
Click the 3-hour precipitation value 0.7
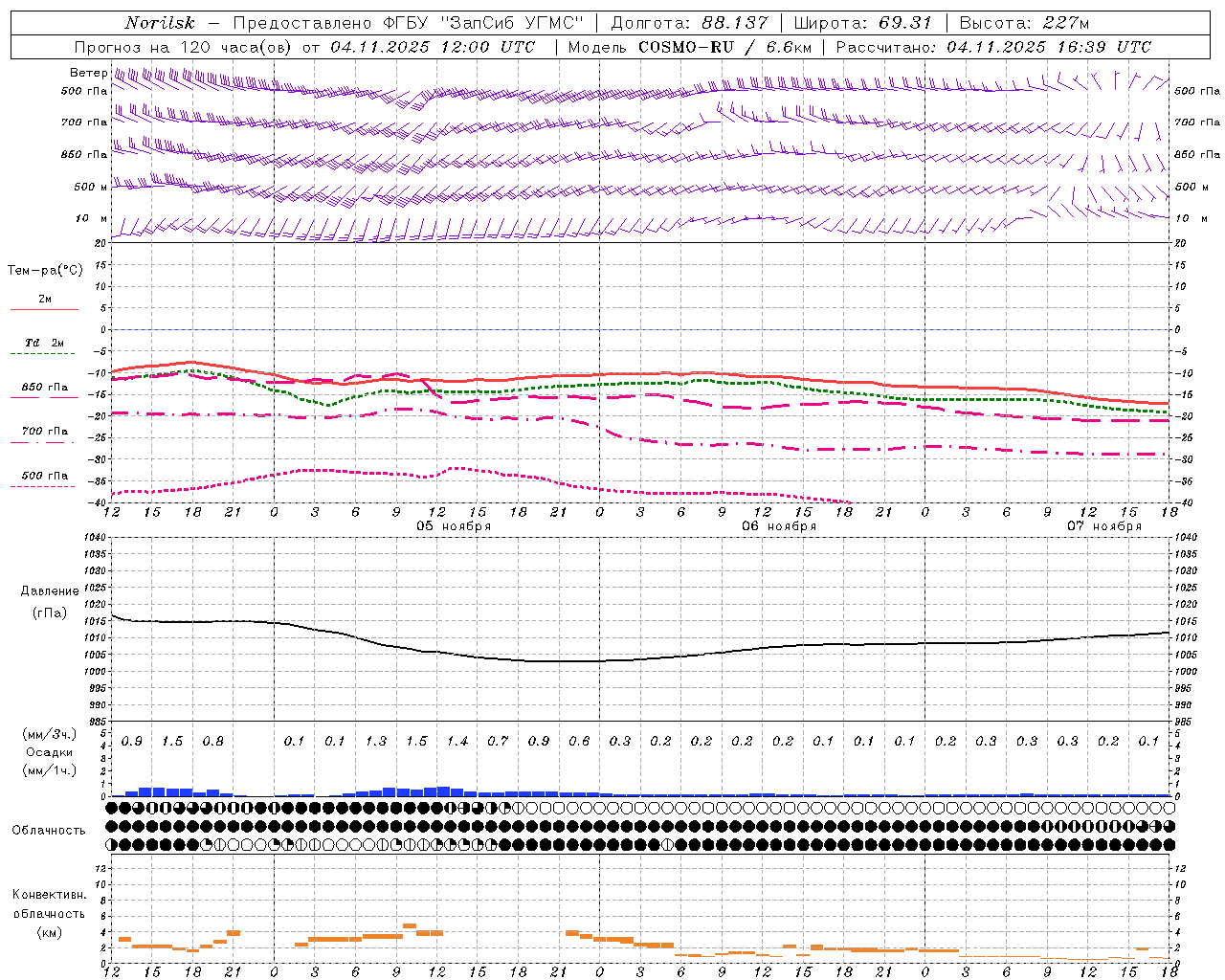498,741
